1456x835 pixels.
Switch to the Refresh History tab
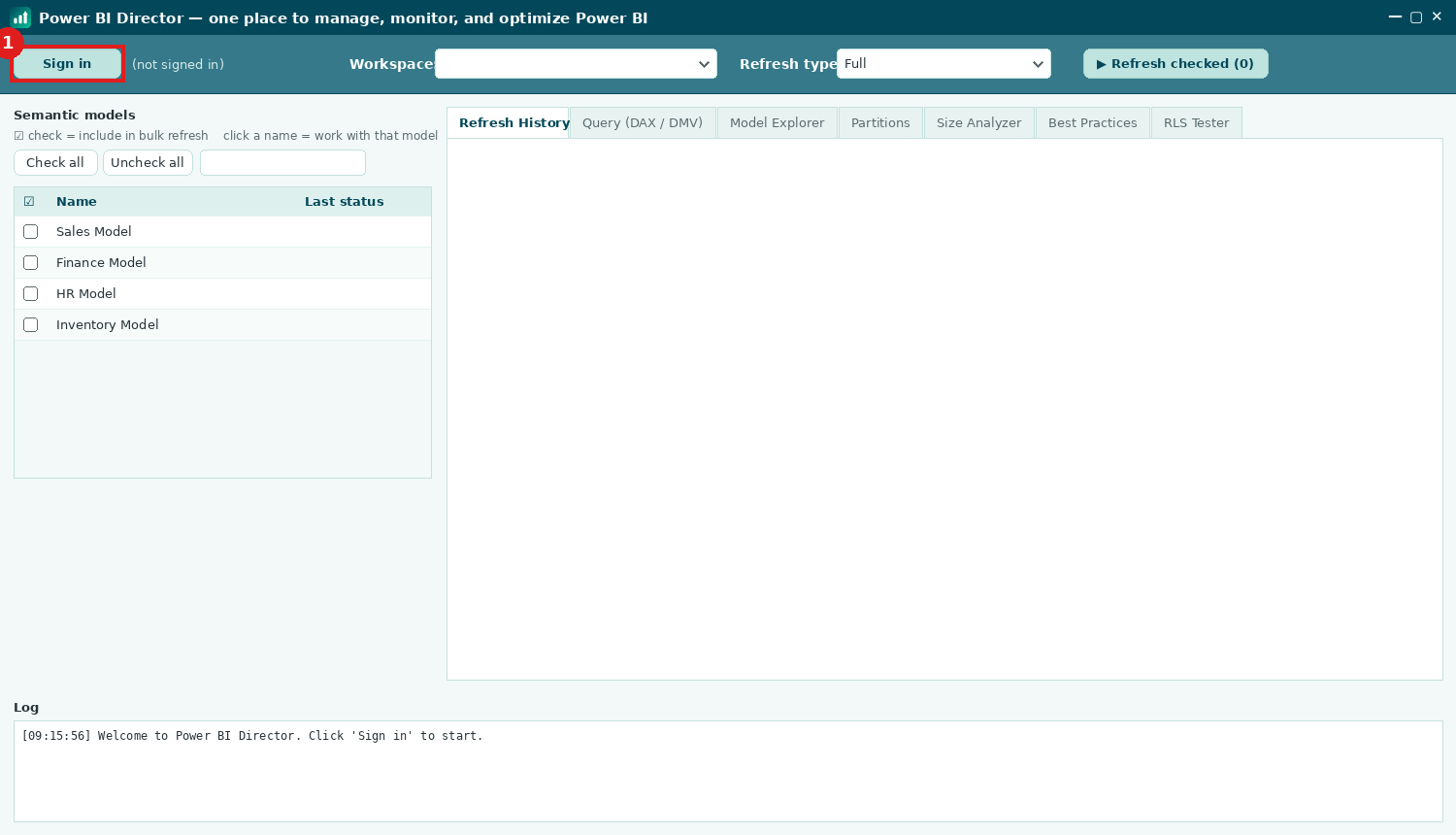tap(509, 123)
